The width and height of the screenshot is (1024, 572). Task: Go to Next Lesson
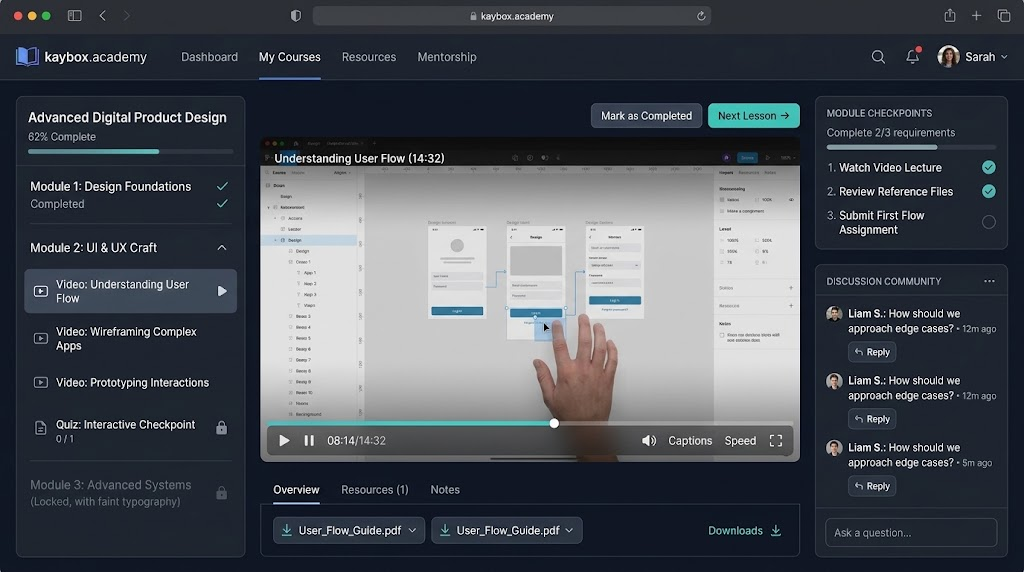click(754, 116)
